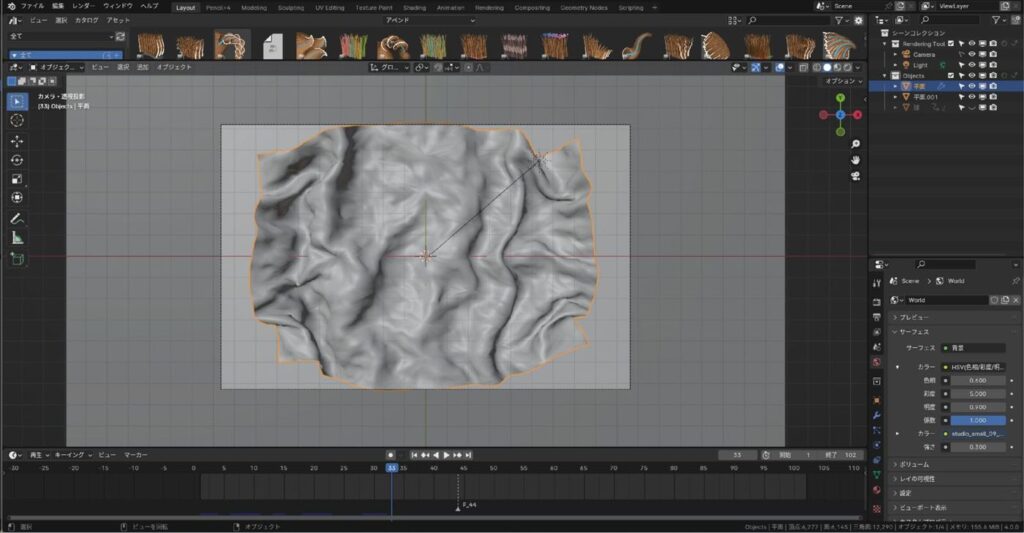Collapse the Objects collection
Image resolution: width=1024 pixels, height=533 pixels.
coord(886,76)
